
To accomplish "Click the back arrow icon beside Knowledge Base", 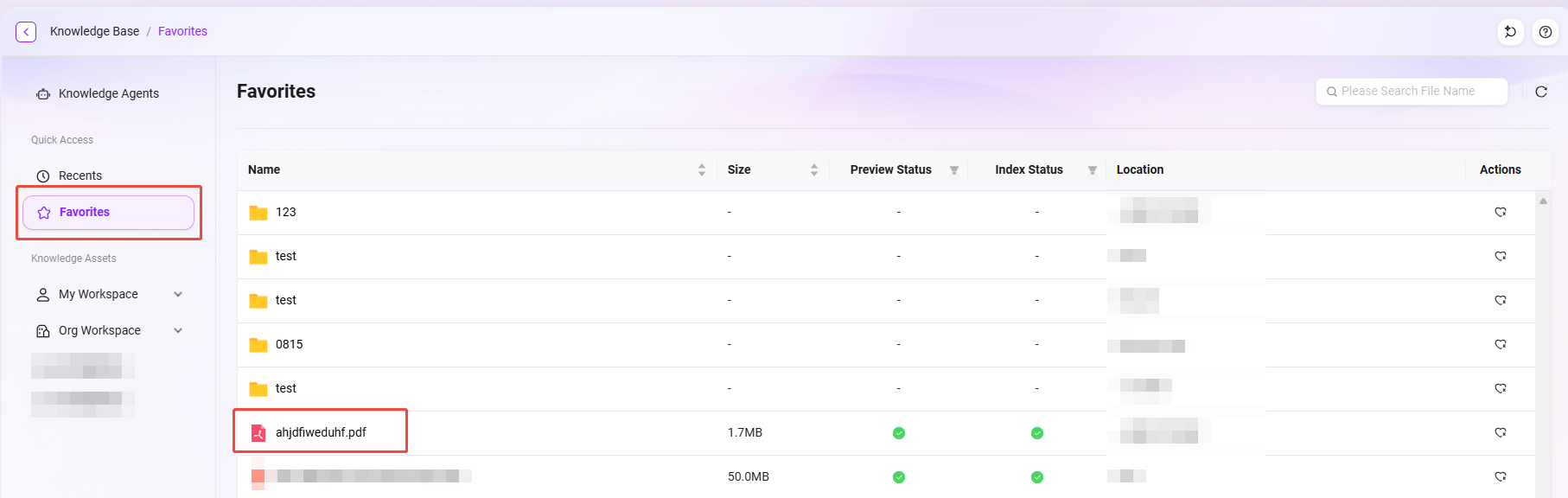I will tap(26, 32).
